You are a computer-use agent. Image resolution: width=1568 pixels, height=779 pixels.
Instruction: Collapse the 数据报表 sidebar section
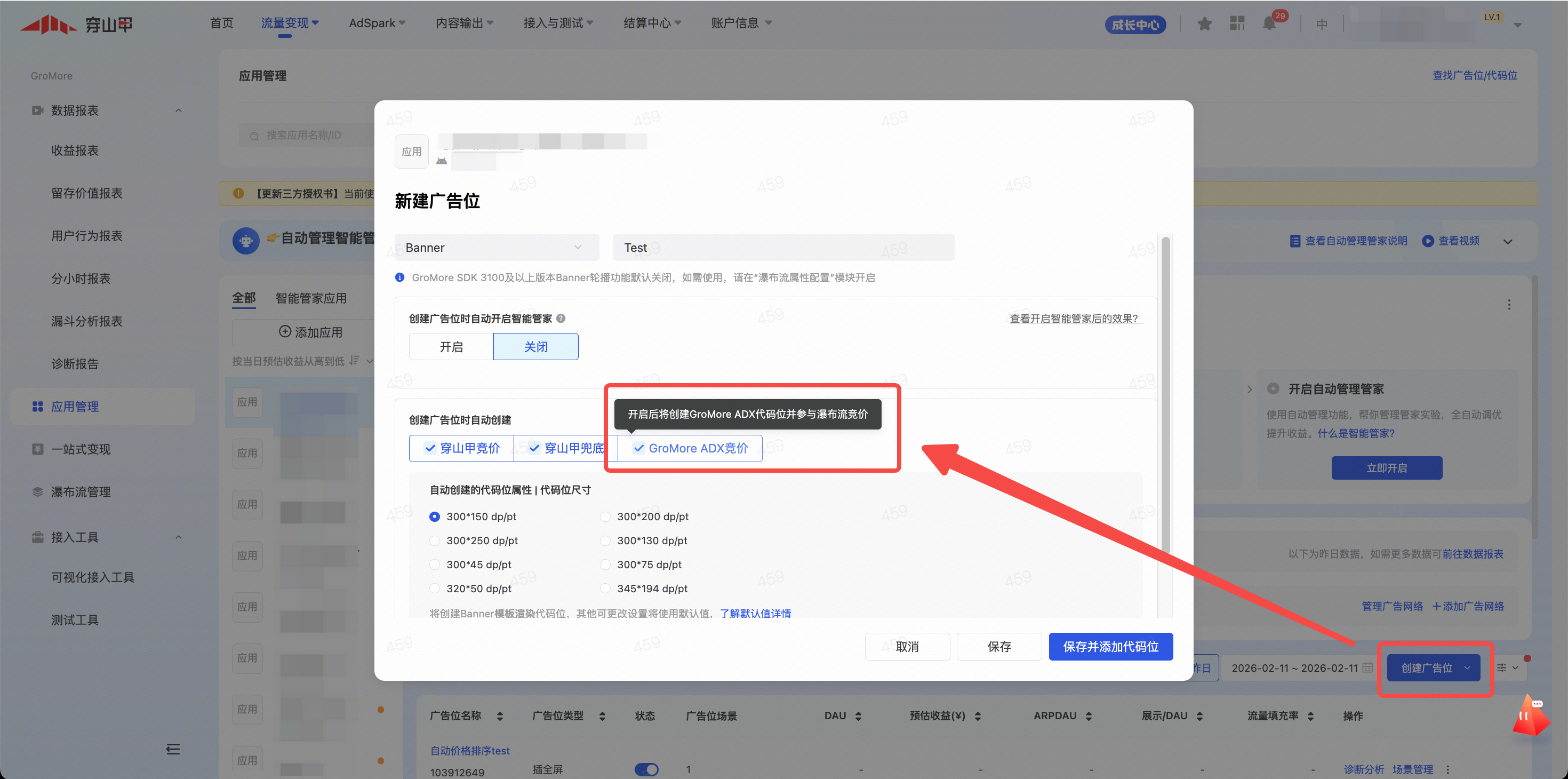178,110
